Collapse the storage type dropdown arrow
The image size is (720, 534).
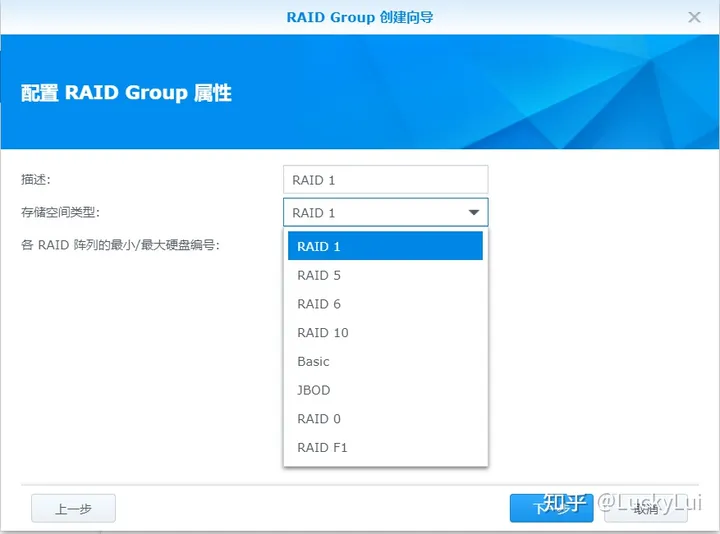tap(474, 212)
